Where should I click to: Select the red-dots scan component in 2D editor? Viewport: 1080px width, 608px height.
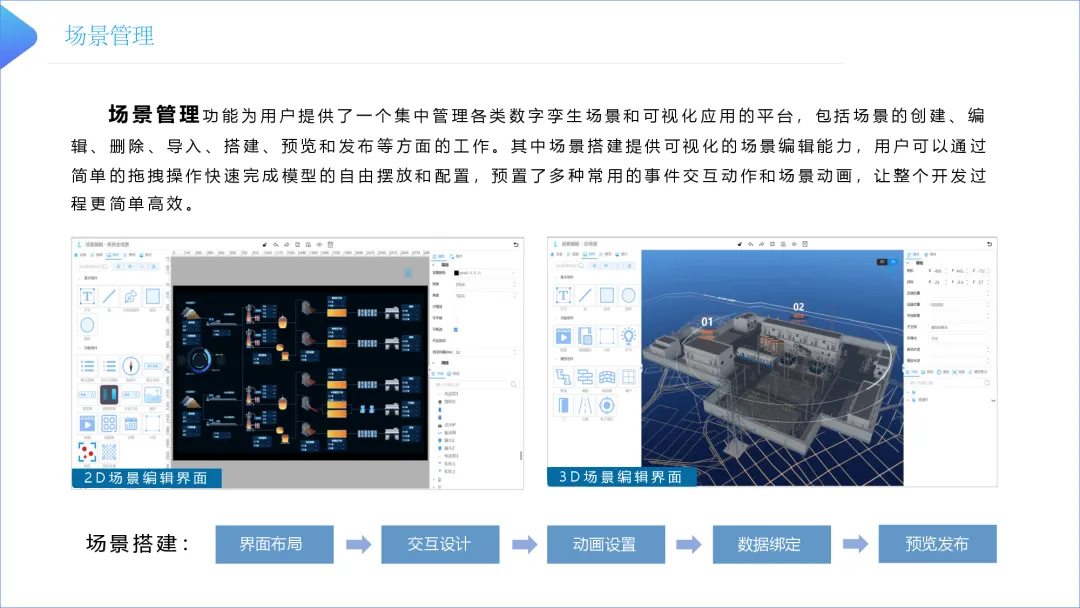87,452
